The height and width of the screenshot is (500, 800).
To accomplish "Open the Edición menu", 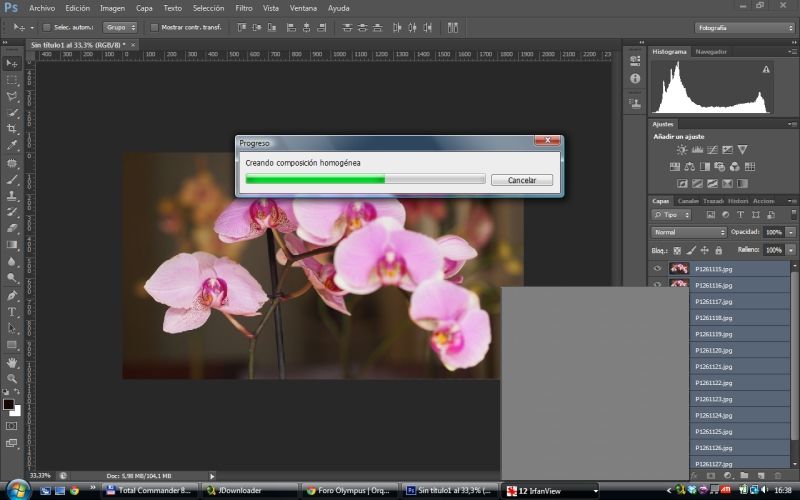I will pos(78,8).
